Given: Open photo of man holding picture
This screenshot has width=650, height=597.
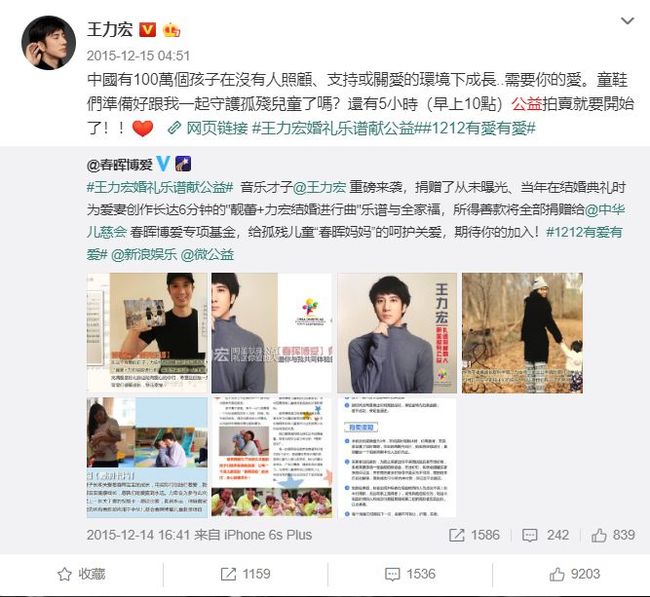Looking at the screenshot, I should (x=147, y=332).
